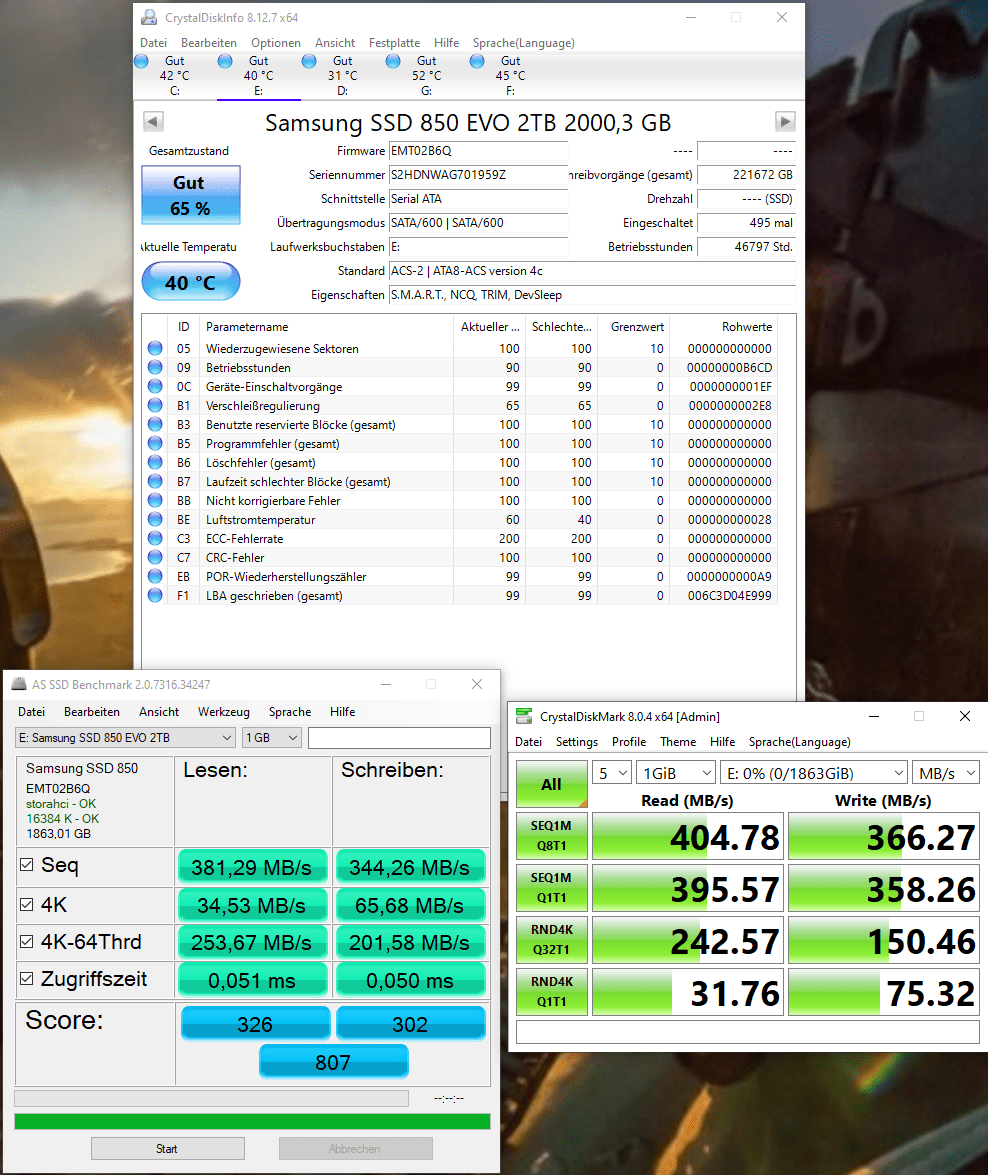The image size is (988, 1175).
Task: Select the C: drive status icon
Action: 142,61
